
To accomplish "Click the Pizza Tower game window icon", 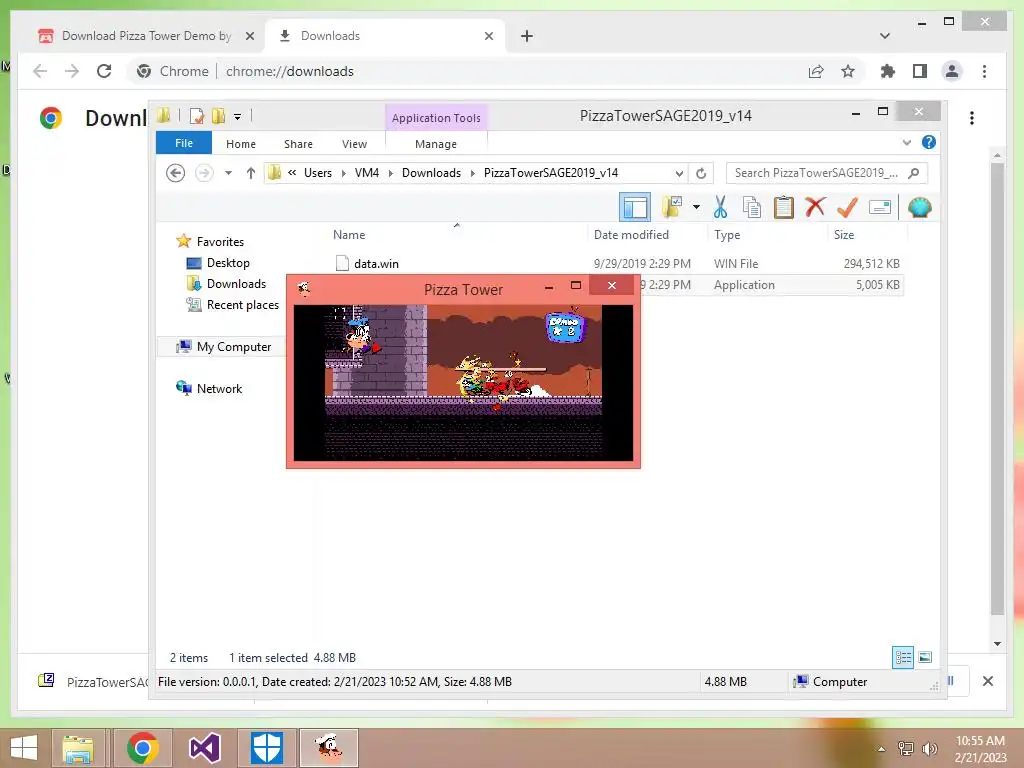I will coord(304,287).
